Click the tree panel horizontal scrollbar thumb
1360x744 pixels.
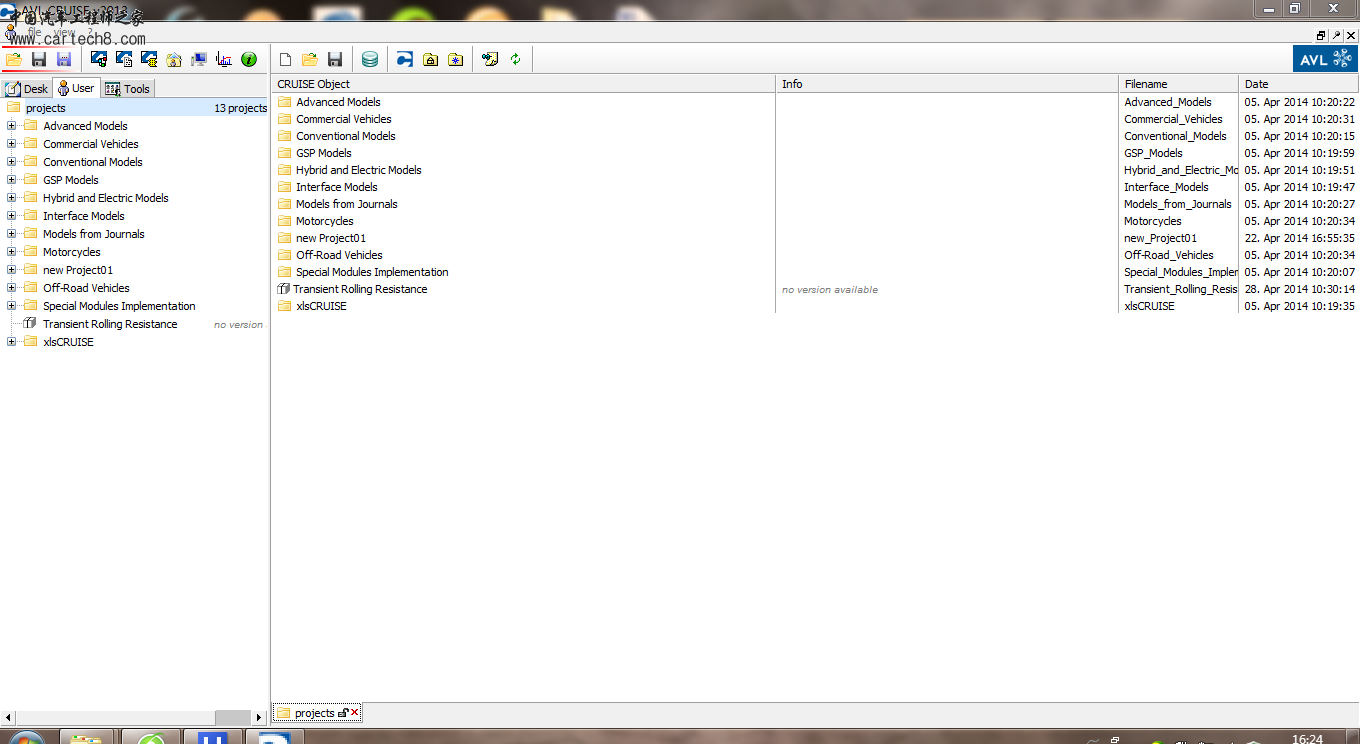pyautogui.click(x=233, y=718)
